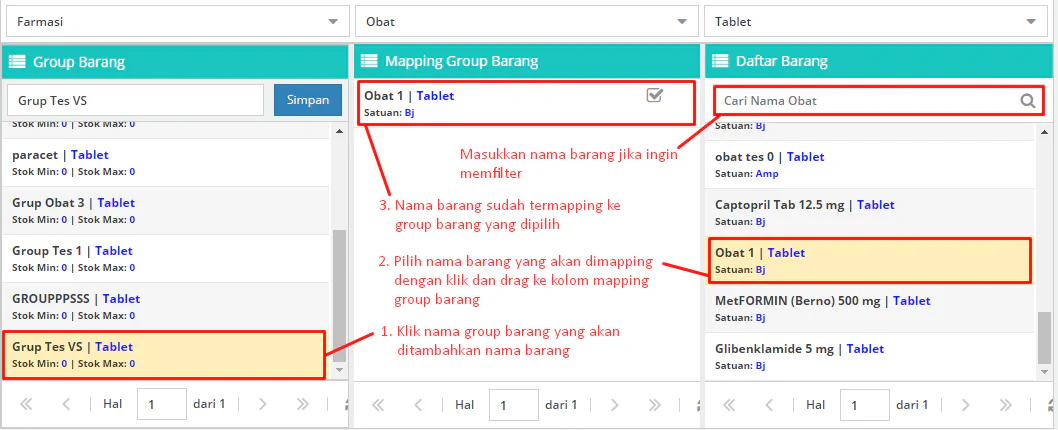This screenshot has height=430, width=1058.
Task: Click the list icon beside Group Barang header
Action: click(17, 62)
